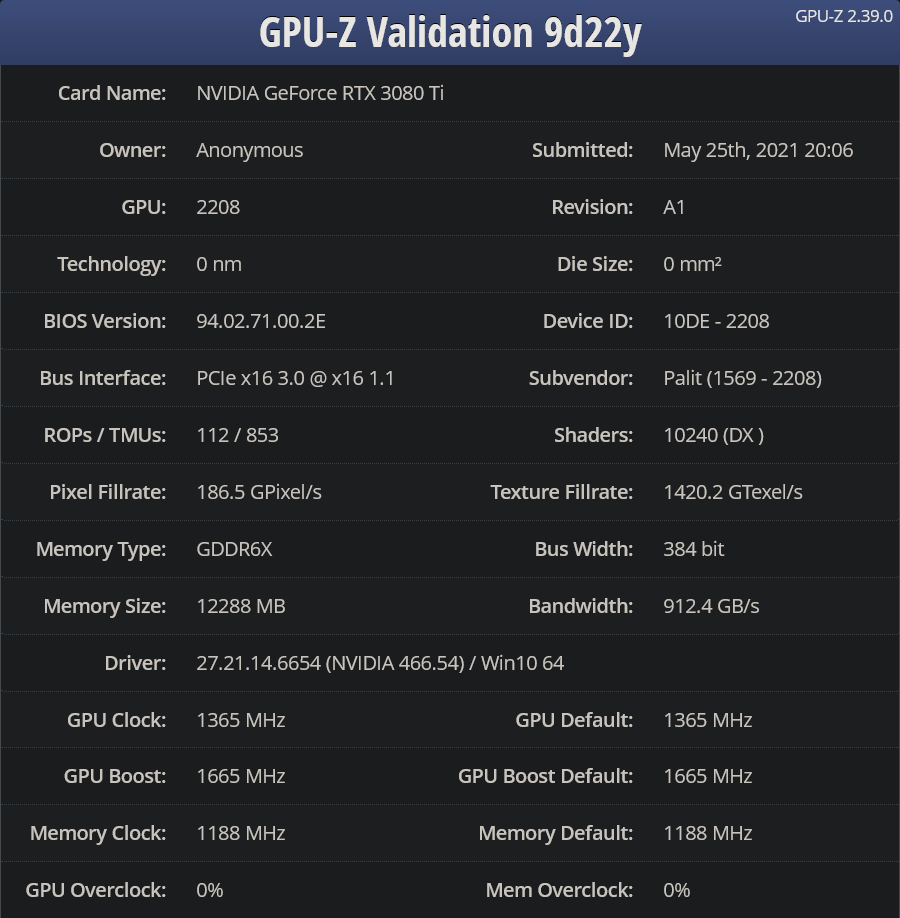900x918 pixels.
Task: Click the Mem Overclock value '0%'
Action: click(676, 890)
